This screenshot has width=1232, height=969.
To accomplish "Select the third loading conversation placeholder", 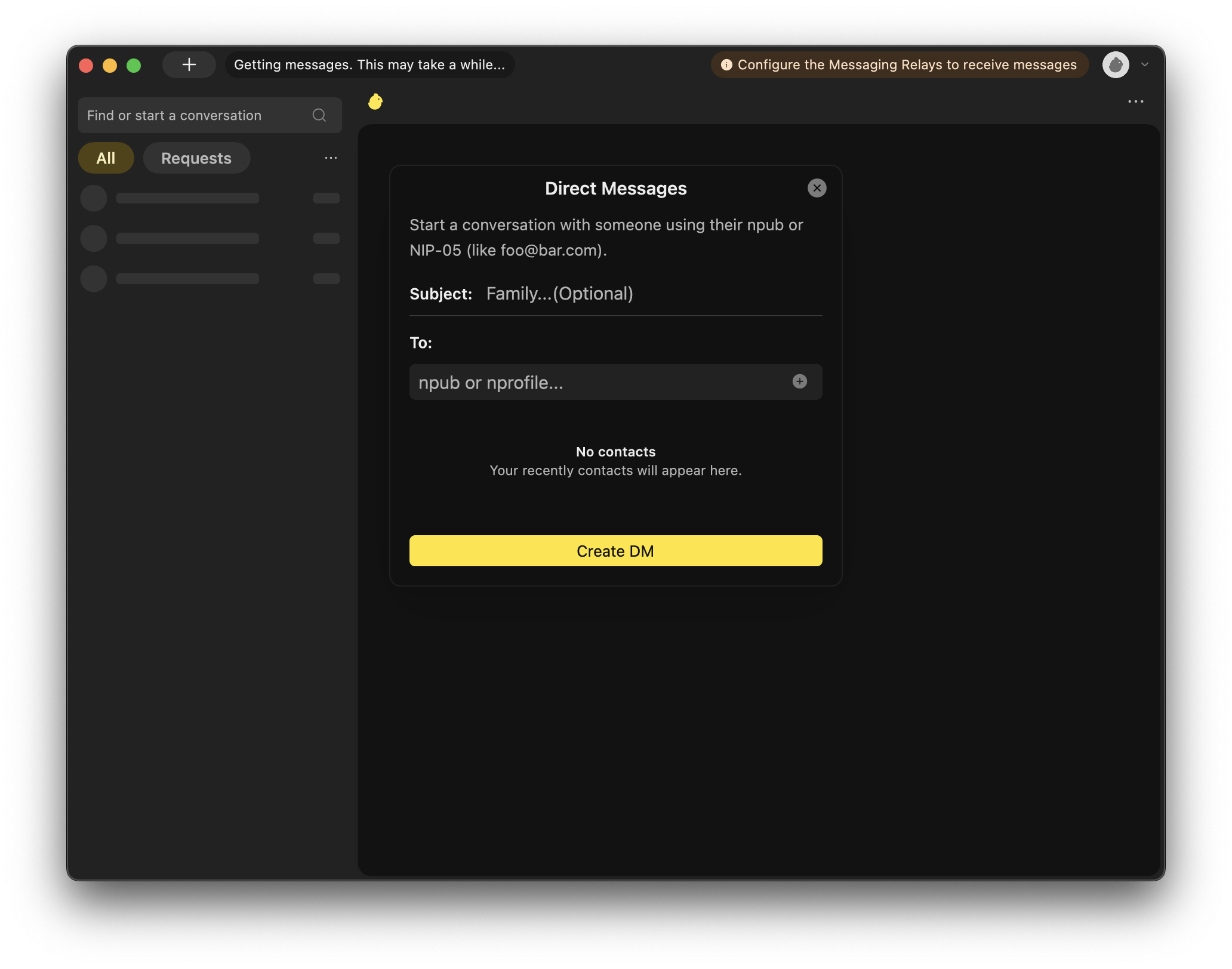I will coord(209,279).
